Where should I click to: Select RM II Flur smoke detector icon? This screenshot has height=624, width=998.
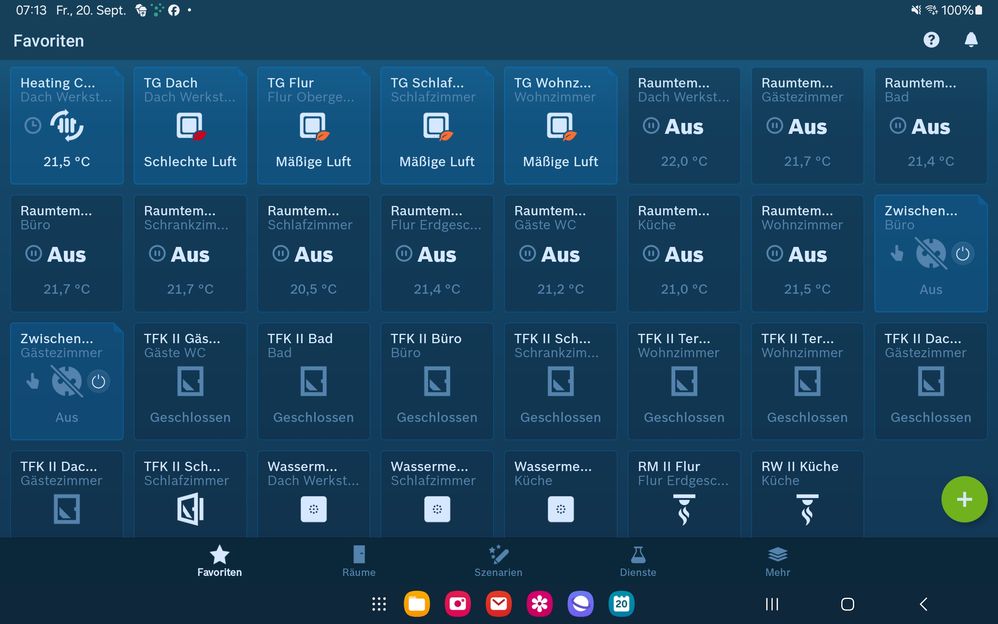tap(684, 509)
